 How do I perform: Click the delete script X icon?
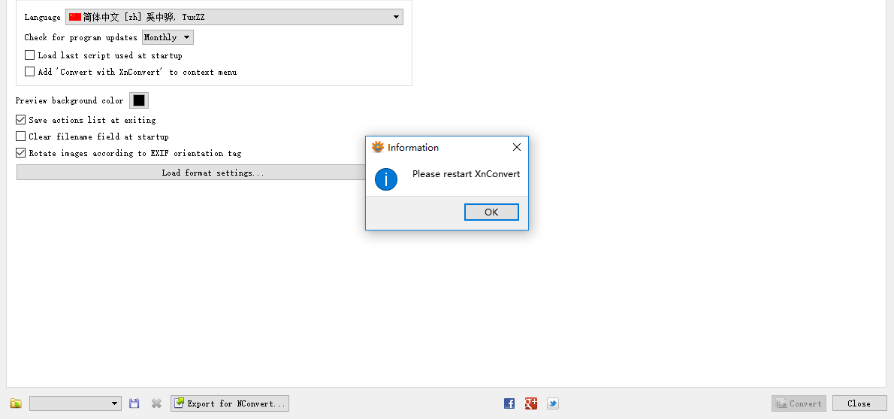[x=156, y=404]
